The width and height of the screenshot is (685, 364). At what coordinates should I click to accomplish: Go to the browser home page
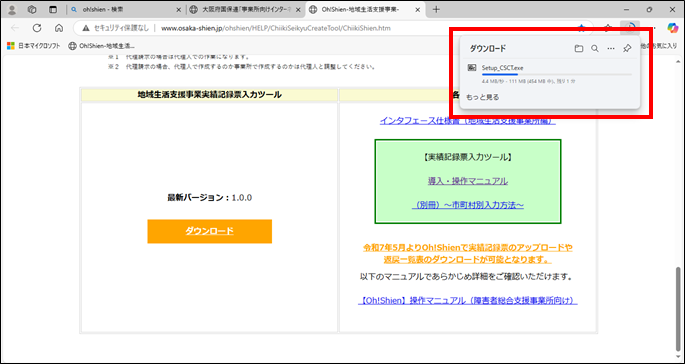tap(59, 28)
